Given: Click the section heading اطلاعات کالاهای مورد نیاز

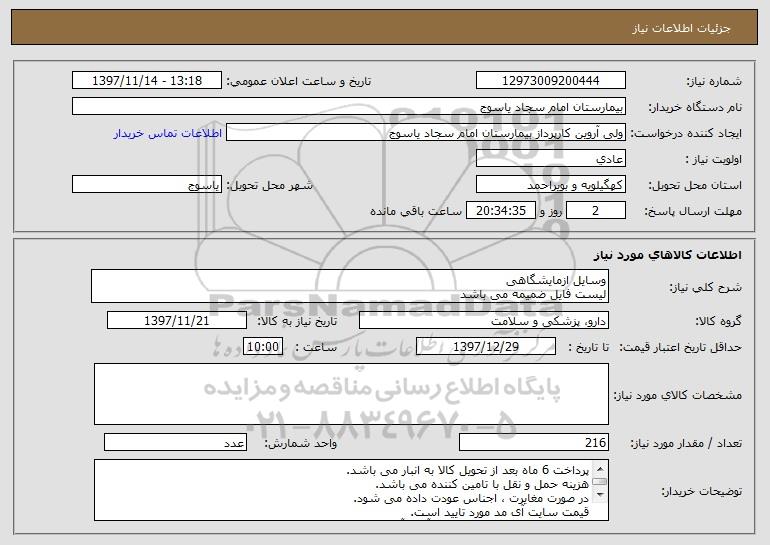Looking at the screenshot, I should point(667,254).
